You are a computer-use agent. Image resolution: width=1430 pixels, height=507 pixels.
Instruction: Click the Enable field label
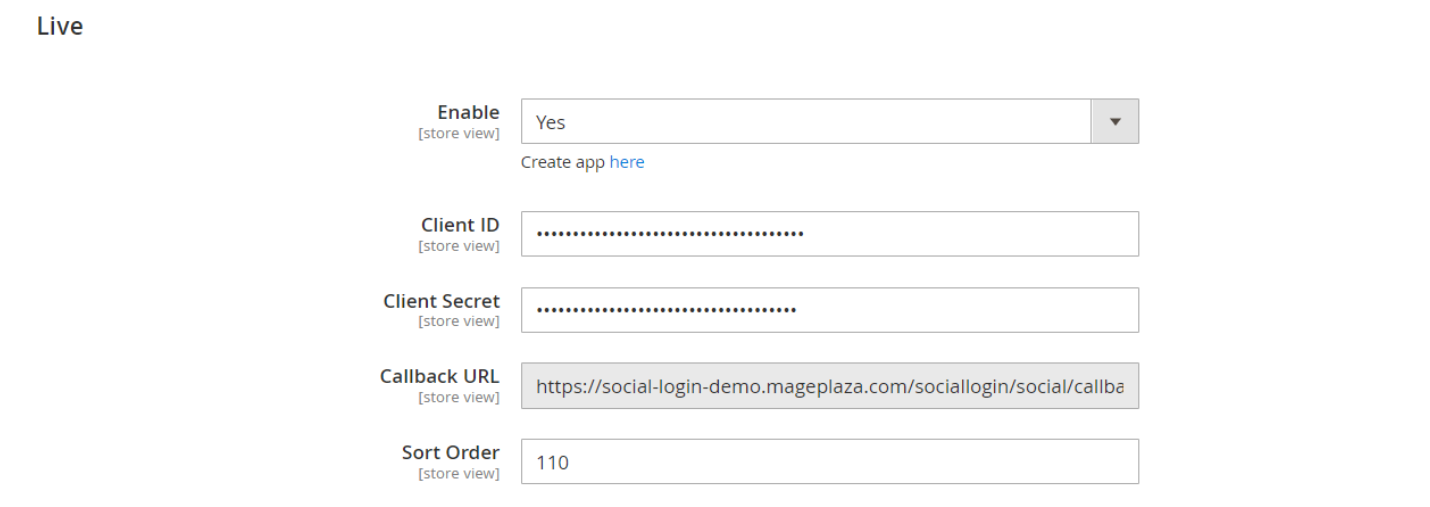468,112
